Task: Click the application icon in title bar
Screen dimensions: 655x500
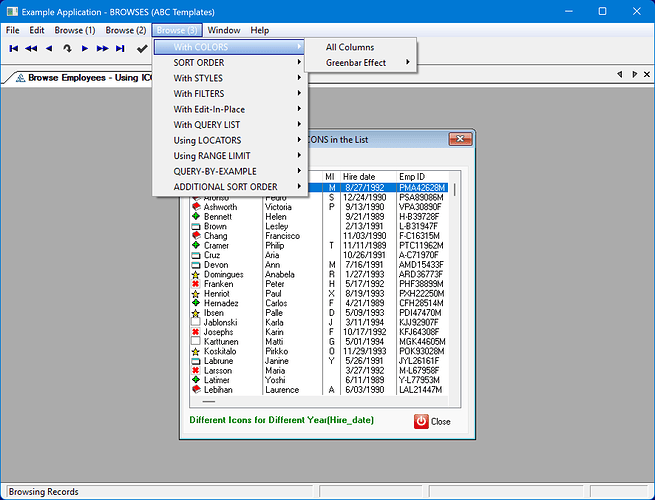Action: click(12, 12)
